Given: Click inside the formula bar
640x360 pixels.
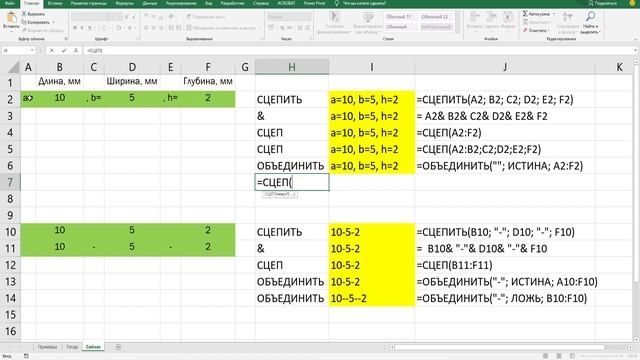Looking at the screenshot, I should [x=359, y=50].
